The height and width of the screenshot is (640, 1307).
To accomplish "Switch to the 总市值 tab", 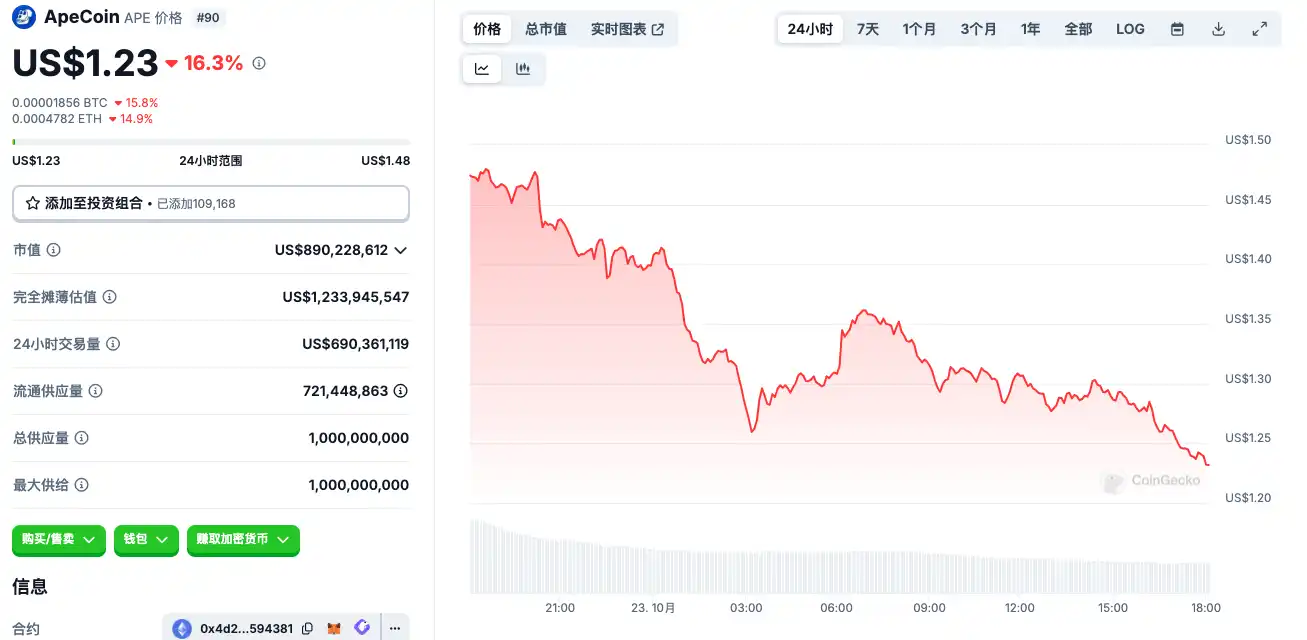I will tap(546, 29).
